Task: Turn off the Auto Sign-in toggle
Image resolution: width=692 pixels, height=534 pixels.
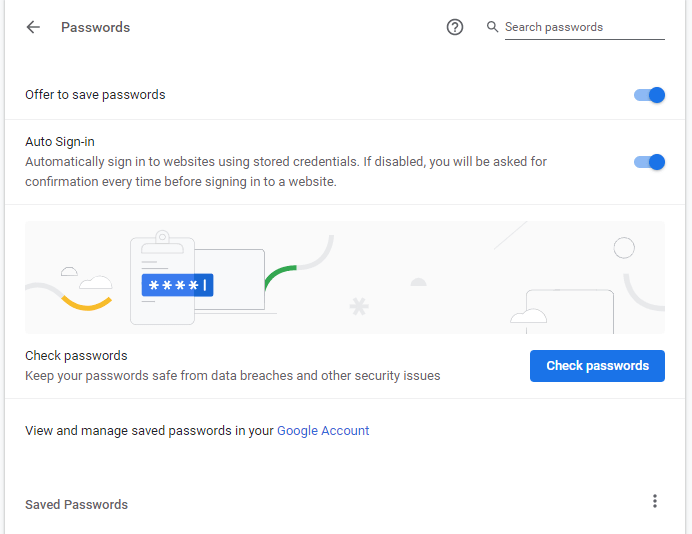Action: tap(649, 162)
